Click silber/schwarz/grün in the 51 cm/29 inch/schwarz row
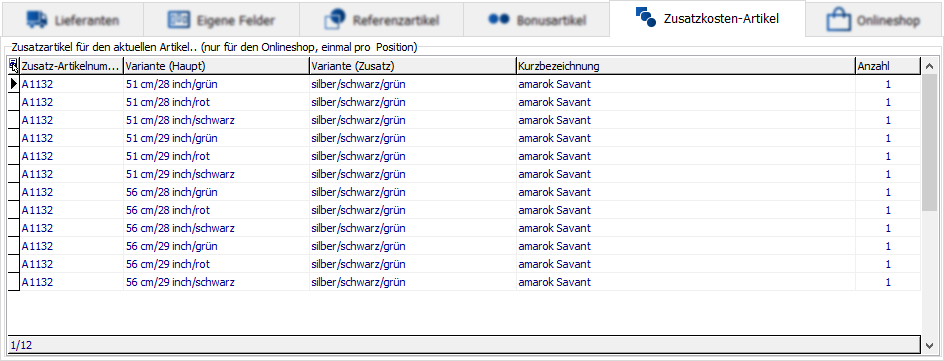Screen dimensions: 944x361 [358, 174]
